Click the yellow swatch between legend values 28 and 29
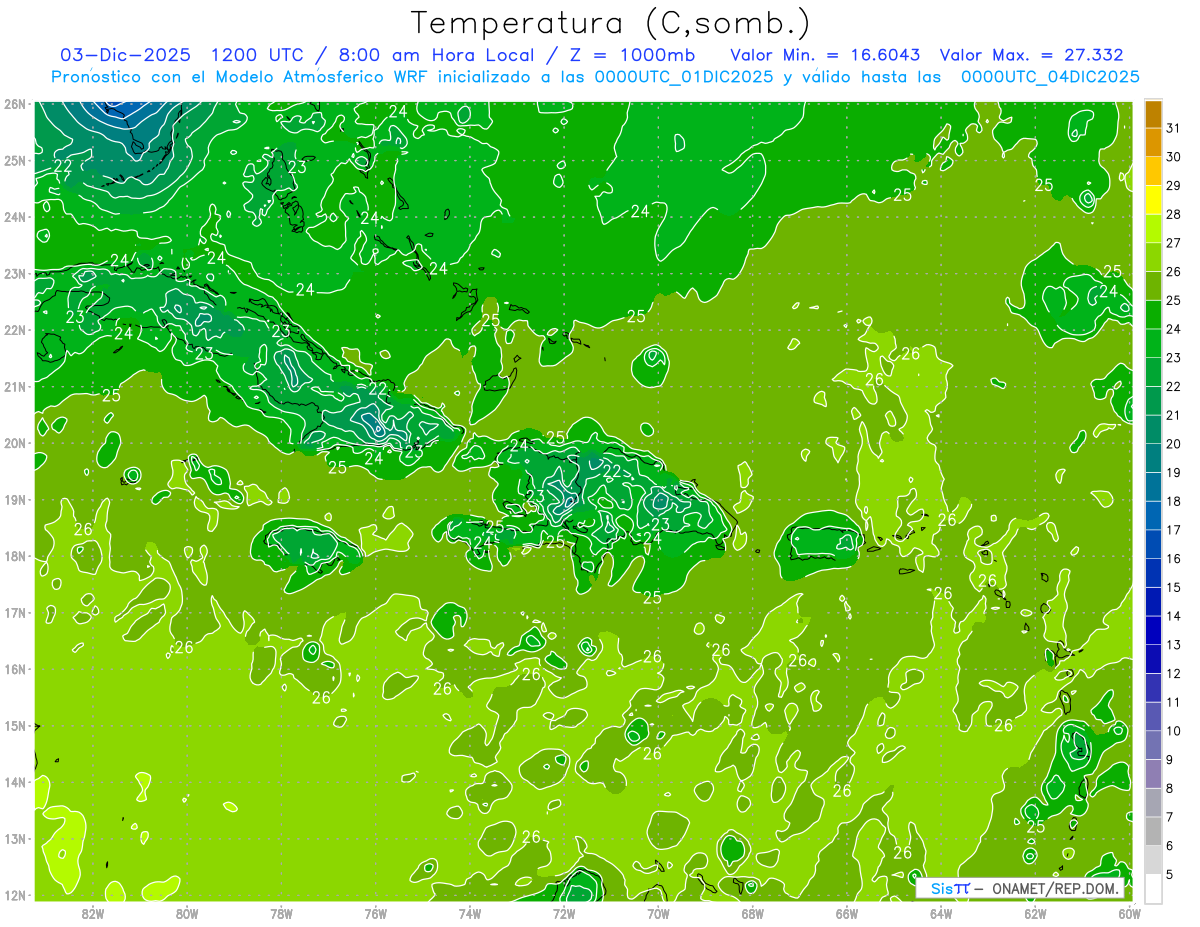Viewport: 1200px width, 927px height. (1153, 201)
